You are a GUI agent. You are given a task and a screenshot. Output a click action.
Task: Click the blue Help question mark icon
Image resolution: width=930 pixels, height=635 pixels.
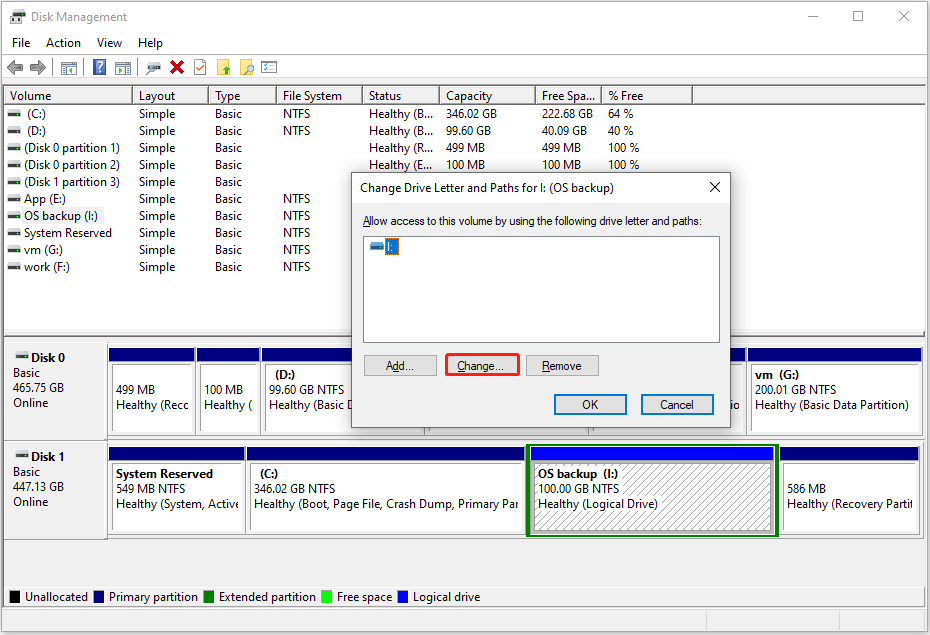tap(99, 68)
